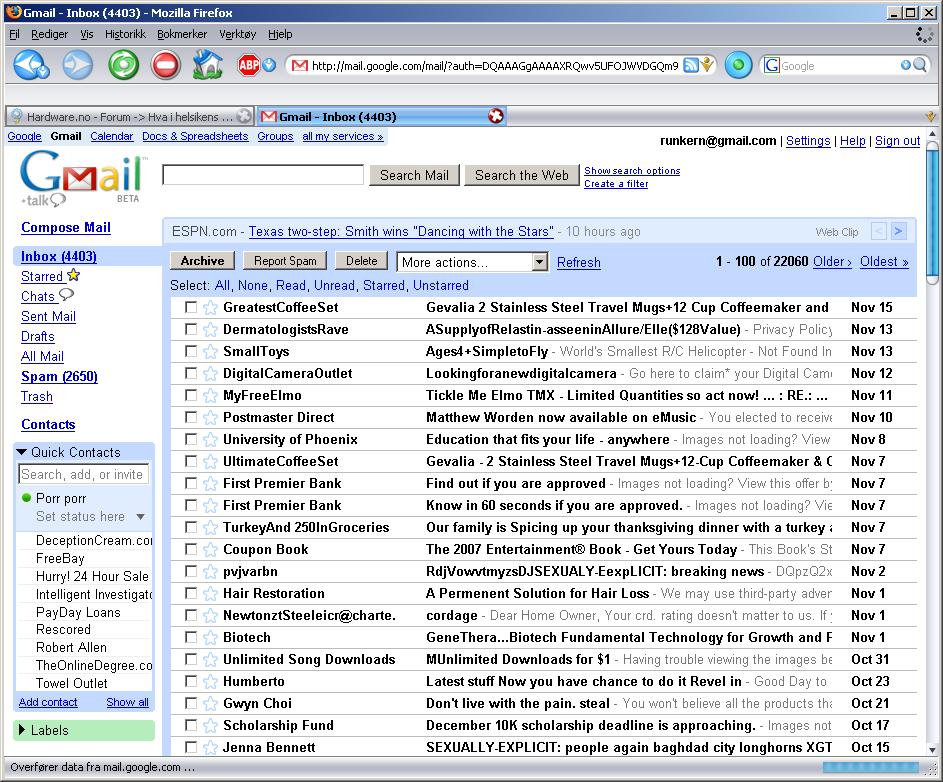Click the Firefox forward arrow button
Viewport: 943px width, 782px height.
coord(78,65)
